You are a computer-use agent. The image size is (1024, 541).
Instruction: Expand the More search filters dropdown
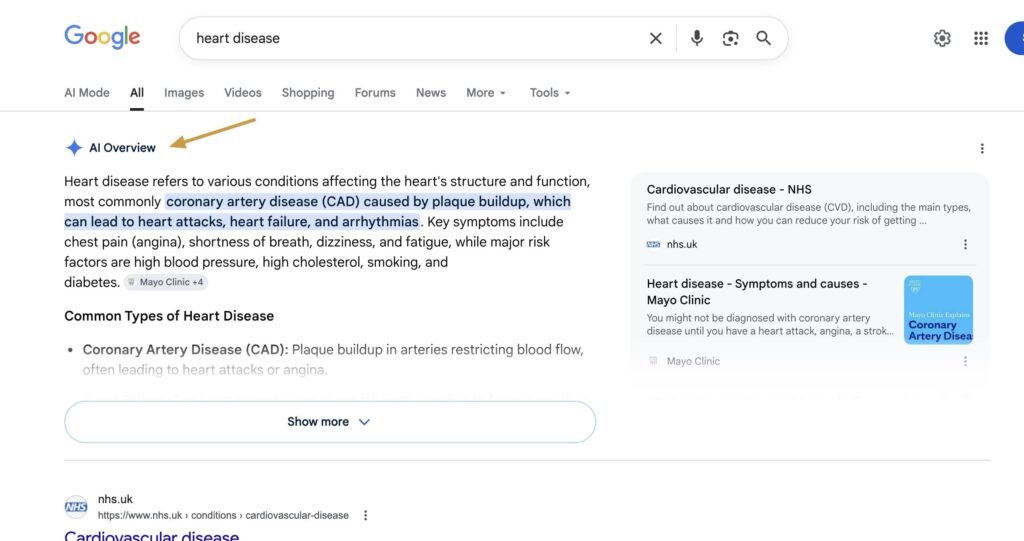pos(486,93)
